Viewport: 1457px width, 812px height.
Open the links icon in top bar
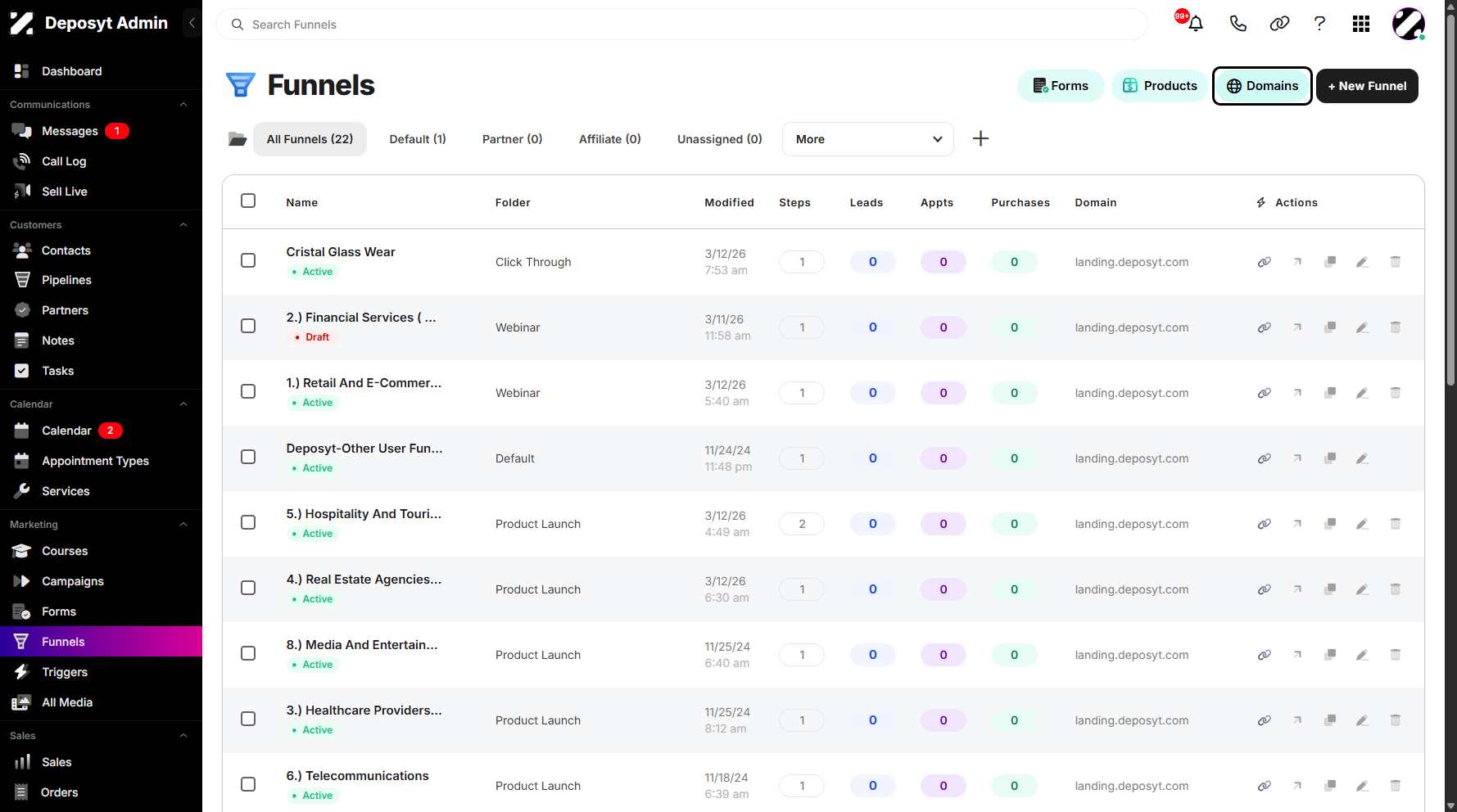click(1279, 24)
